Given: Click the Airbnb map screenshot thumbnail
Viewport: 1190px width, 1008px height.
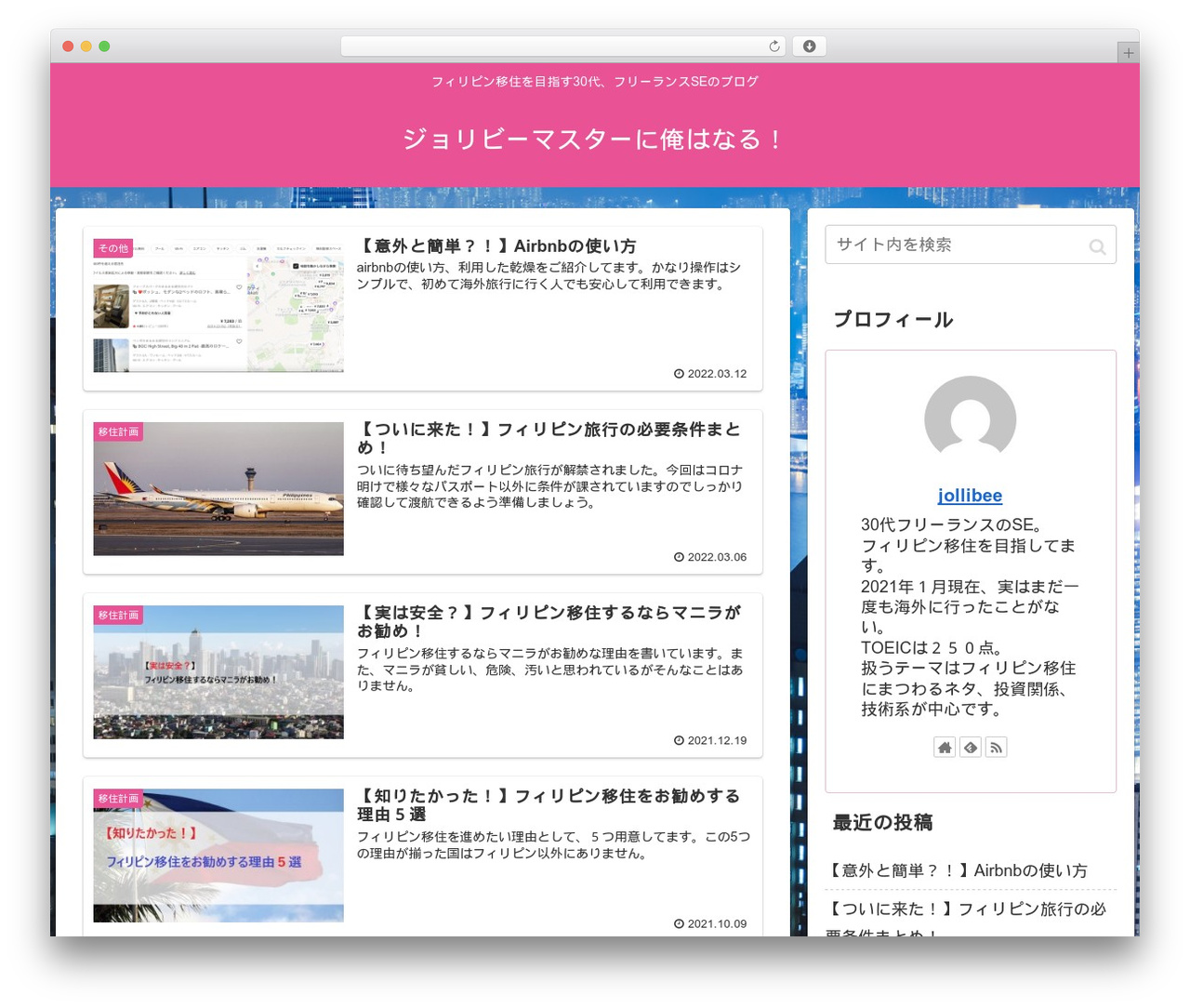Looking at the screenshot, I should [x=218, y=306].
